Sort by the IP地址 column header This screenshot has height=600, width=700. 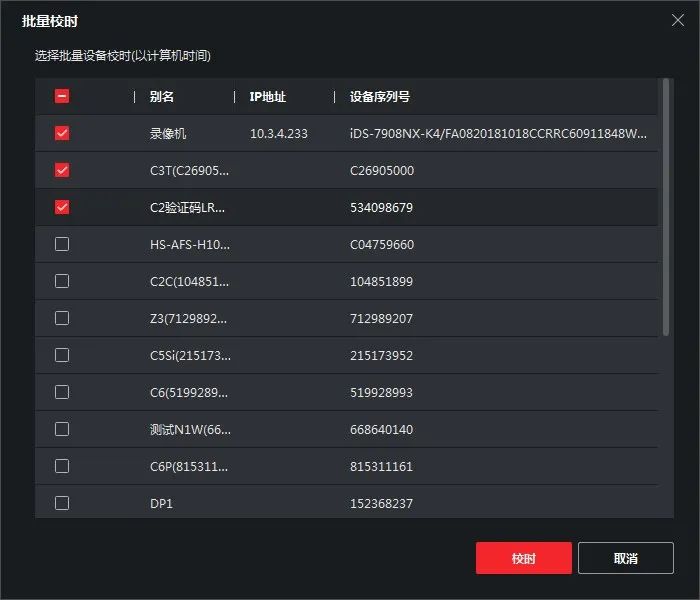click(x=268, y=97)
